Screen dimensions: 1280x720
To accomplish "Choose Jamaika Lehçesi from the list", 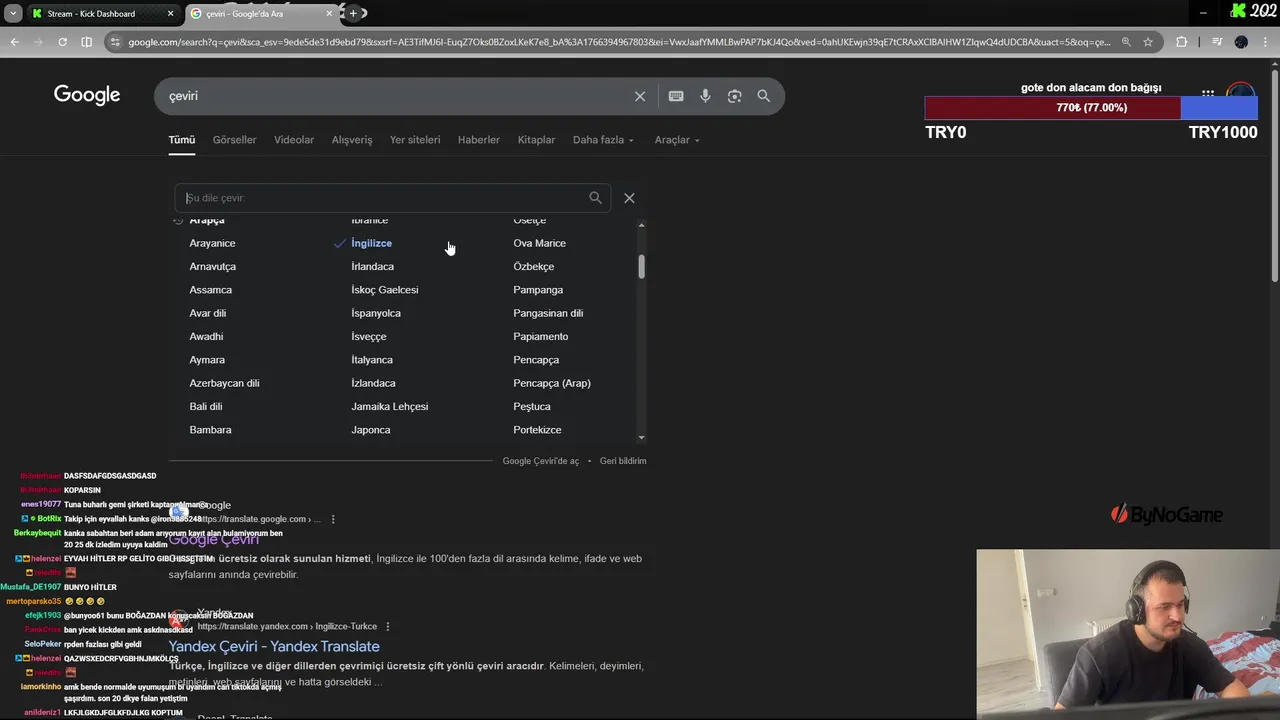I will pos(390,406).
